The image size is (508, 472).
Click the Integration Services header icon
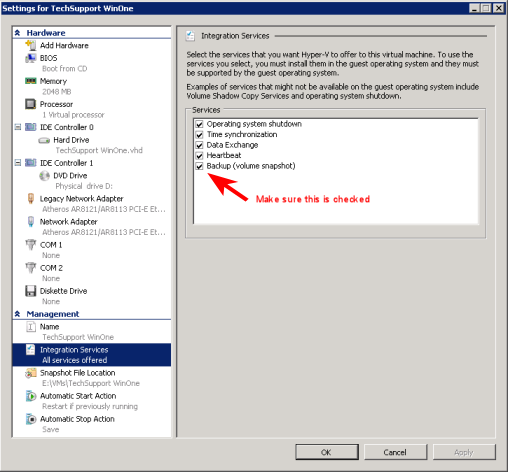point(190,36)
